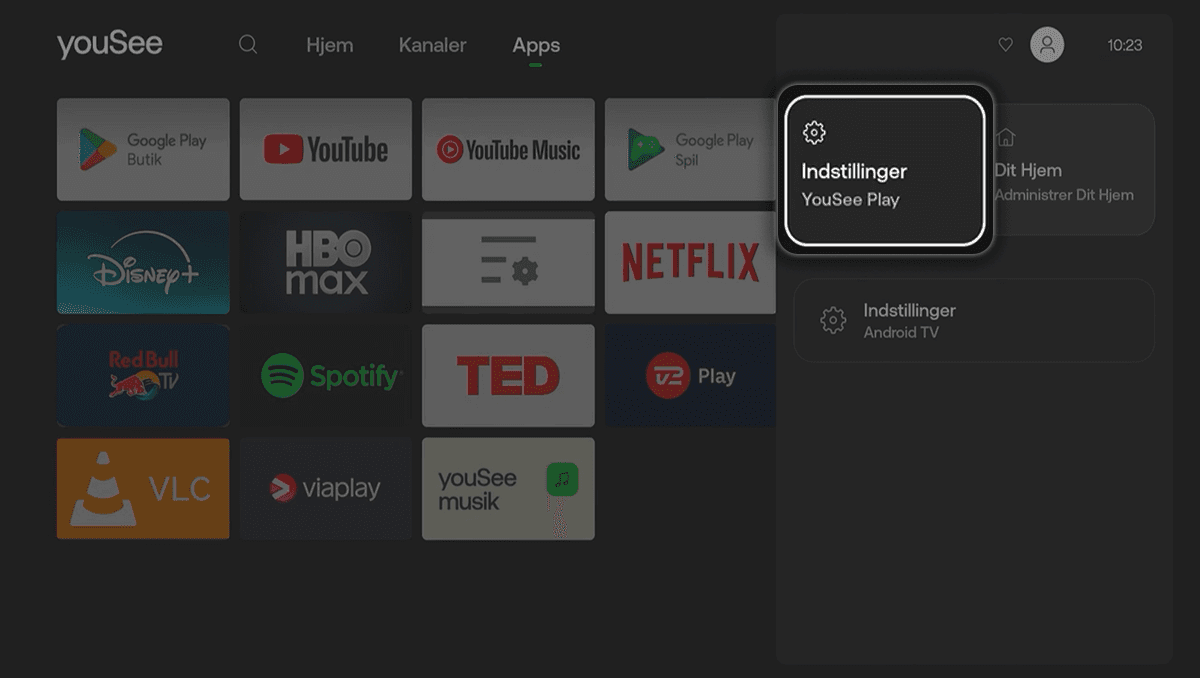Open Indstillinger YouSee Play card

(885, 170)
